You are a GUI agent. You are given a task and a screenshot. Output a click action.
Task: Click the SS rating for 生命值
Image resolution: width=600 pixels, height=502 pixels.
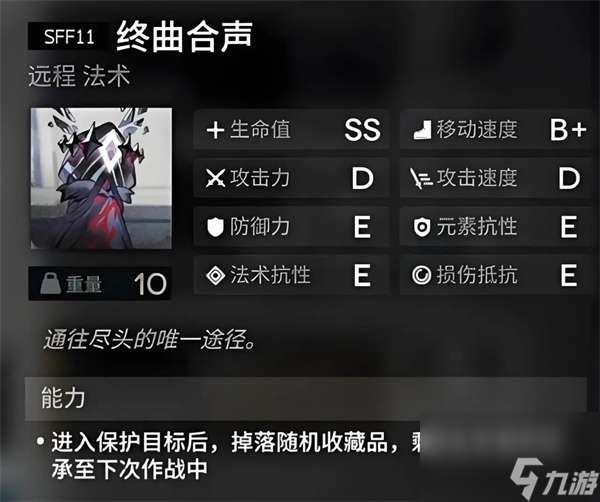(x=362, y=130)
